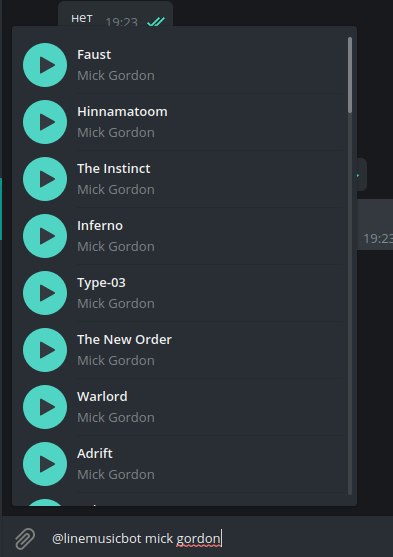This screenshot has height=557, width=393.
Task: Play the Warlord track
Action: 45,407
